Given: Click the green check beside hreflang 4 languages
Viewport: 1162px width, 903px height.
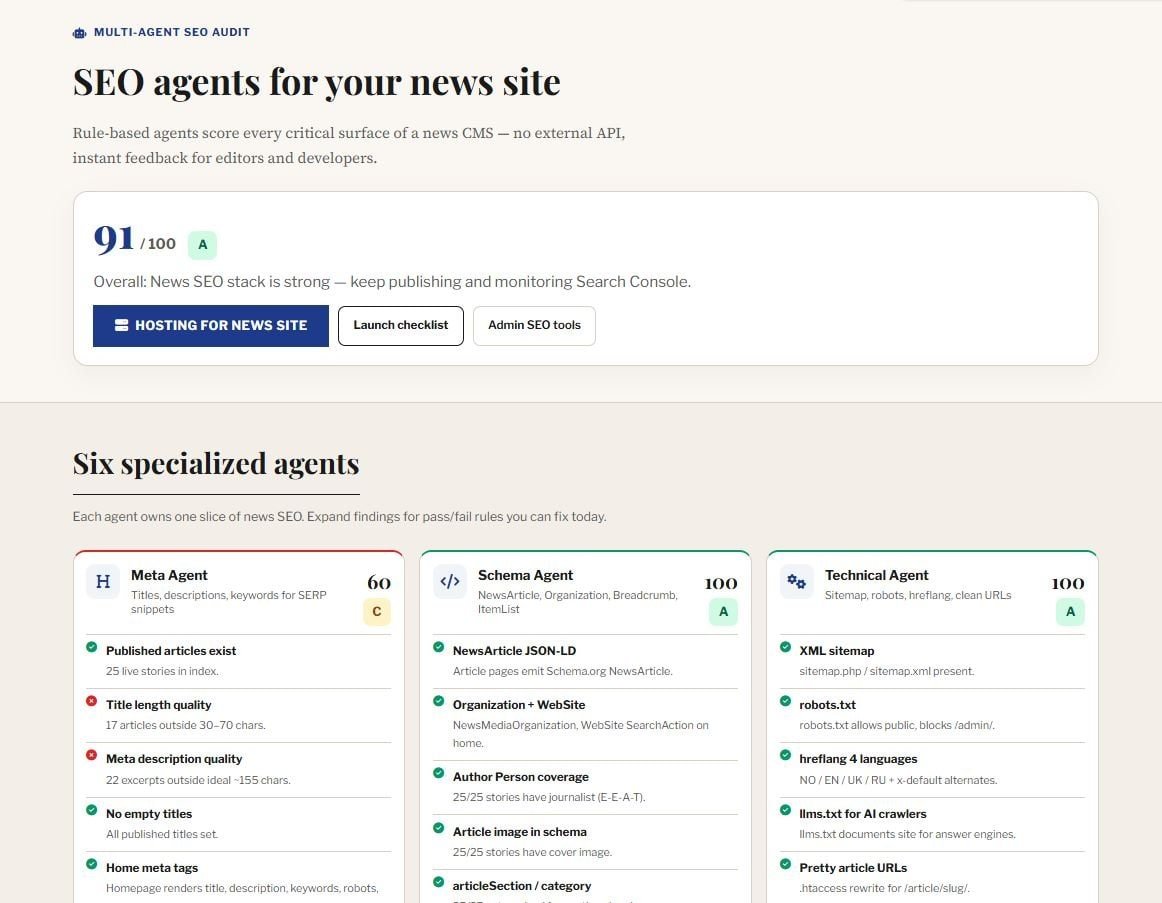Looking at the screenshot, I should pyautogui.click(x=785, y=755).
